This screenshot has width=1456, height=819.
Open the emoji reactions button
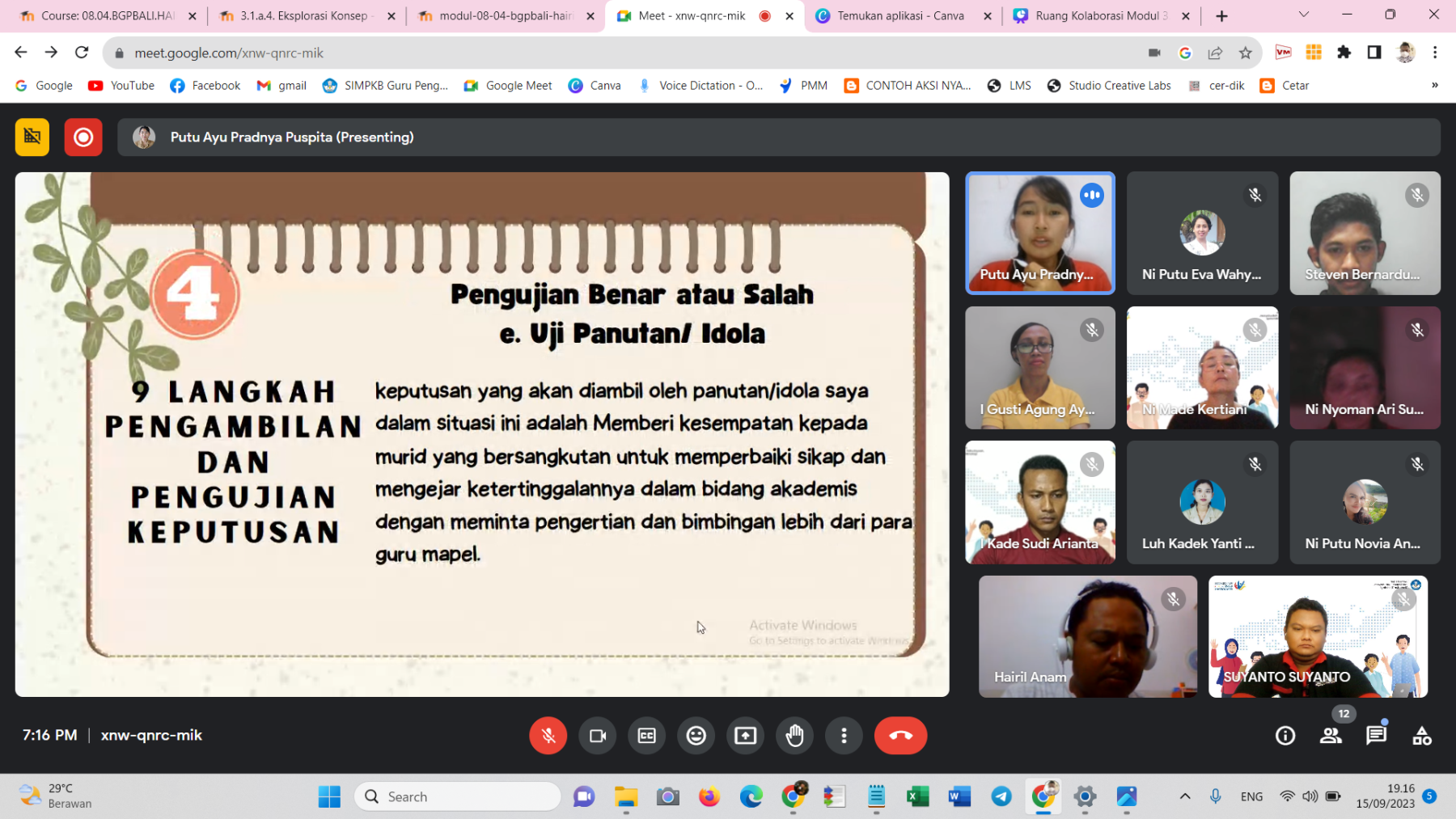(696, 736)
